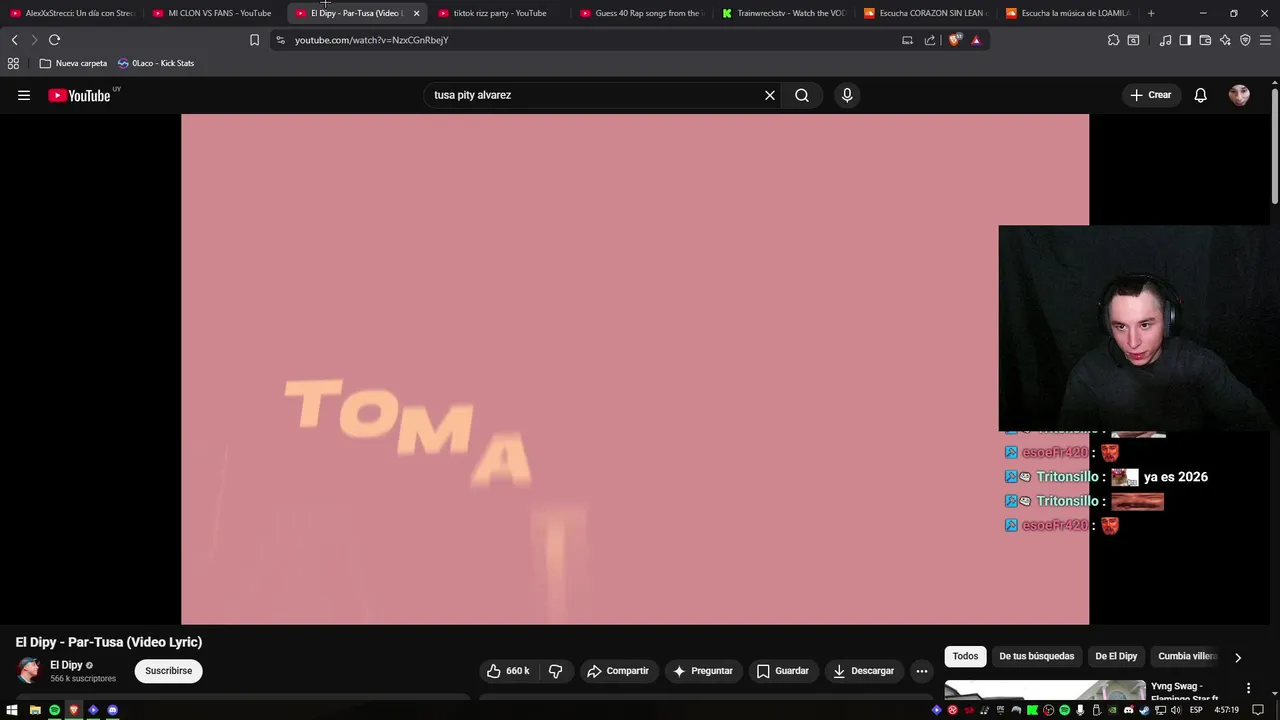Open File Explorer from the taskbar
1280x720 pixels.
35,710
